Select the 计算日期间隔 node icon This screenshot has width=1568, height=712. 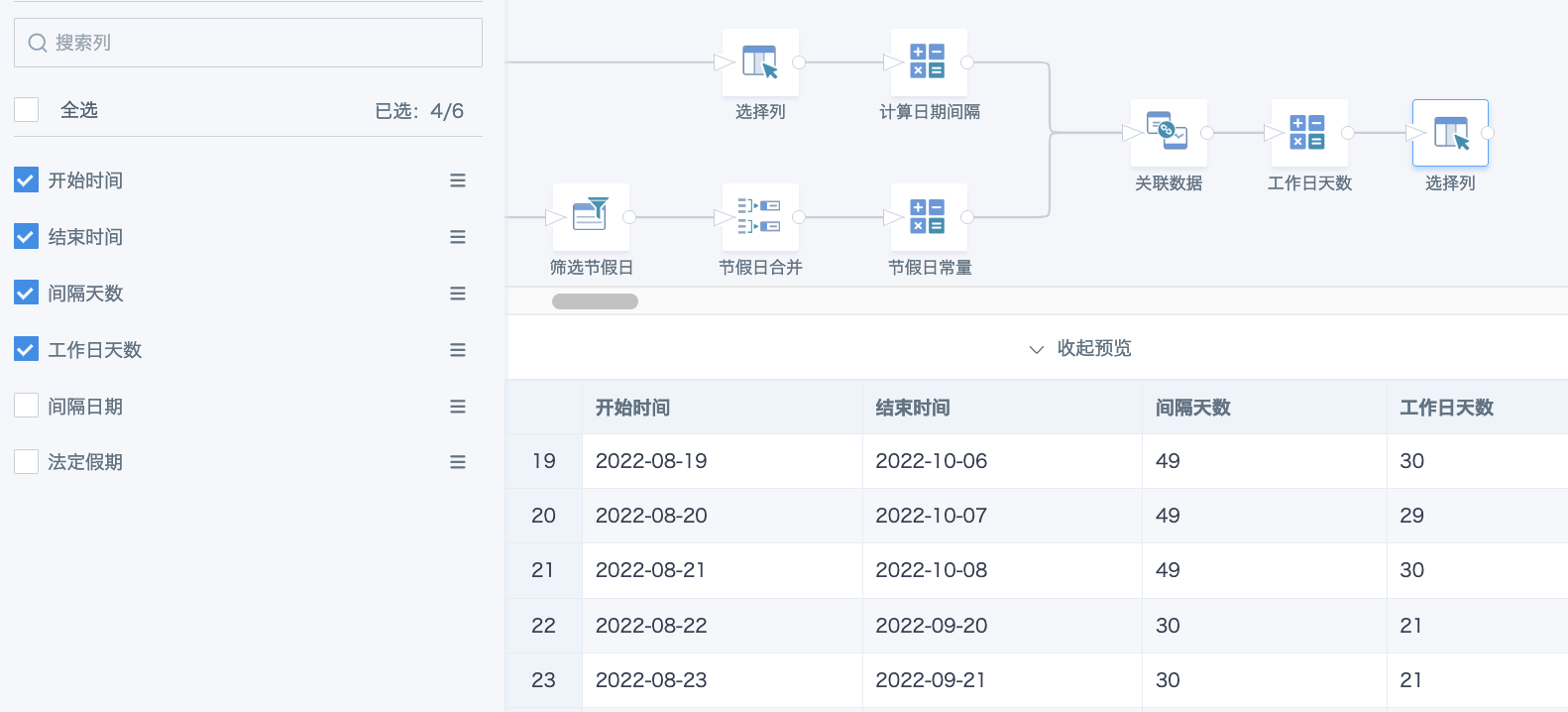[929, 61]
